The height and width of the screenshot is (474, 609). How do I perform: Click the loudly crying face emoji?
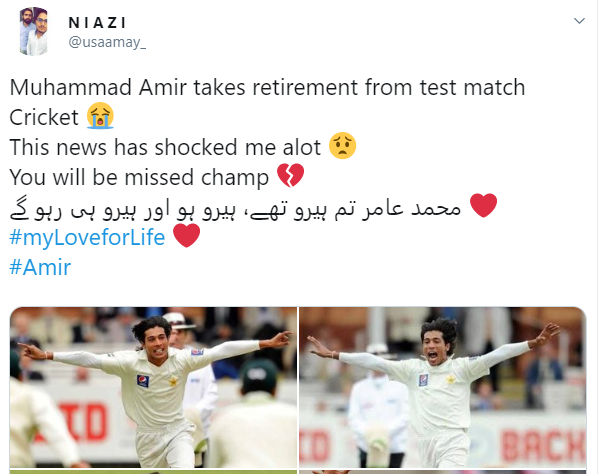(100, 116)
